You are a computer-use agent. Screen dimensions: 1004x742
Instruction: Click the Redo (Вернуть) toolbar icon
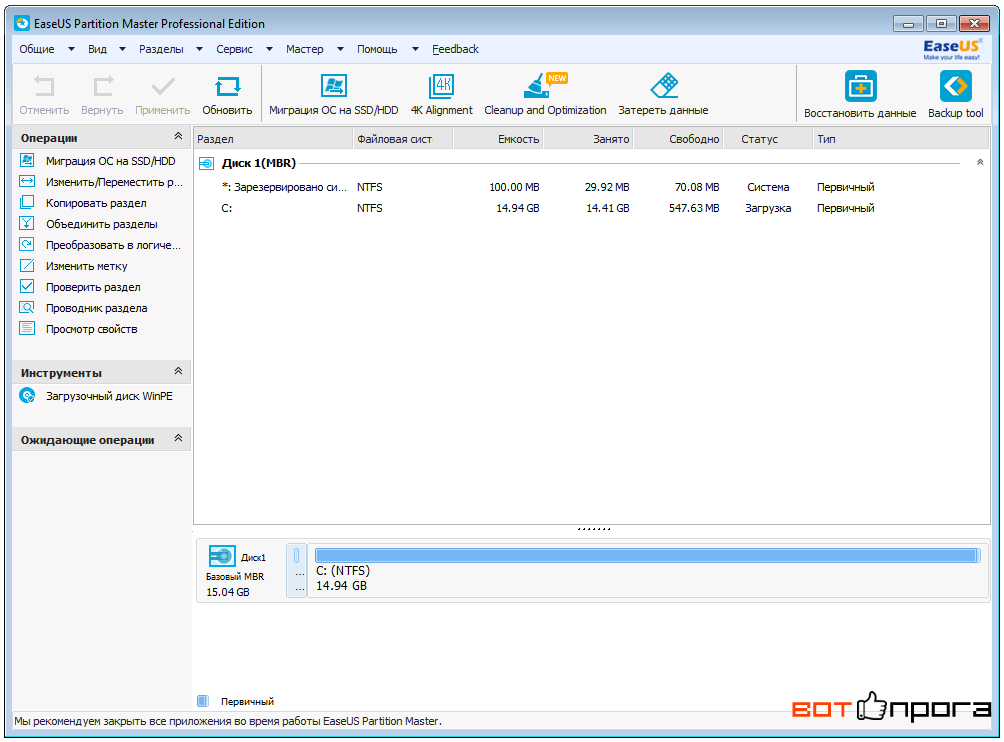[x=102, y=86]
